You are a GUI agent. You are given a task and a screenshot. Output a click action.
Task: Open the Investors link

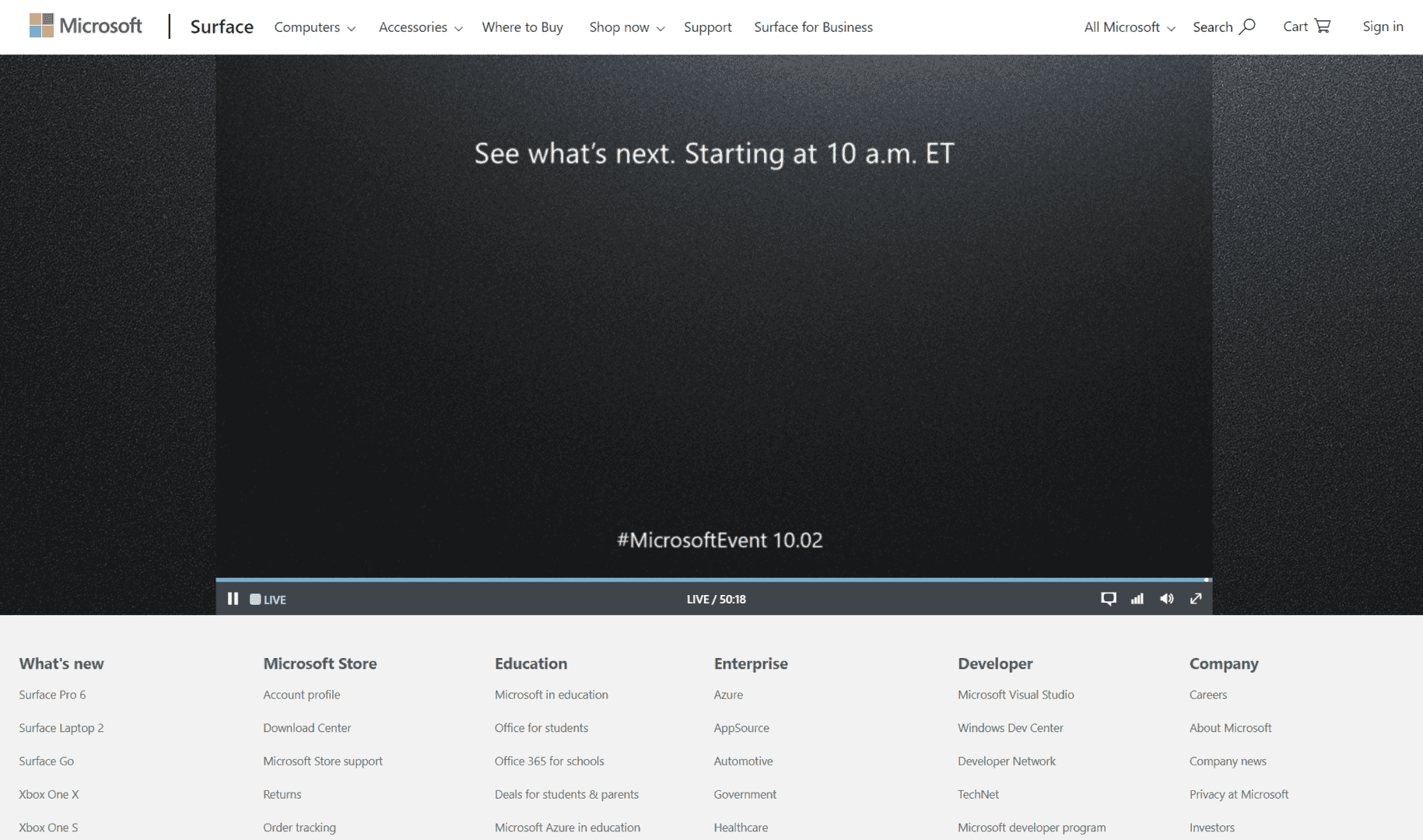pos(1211,828)
